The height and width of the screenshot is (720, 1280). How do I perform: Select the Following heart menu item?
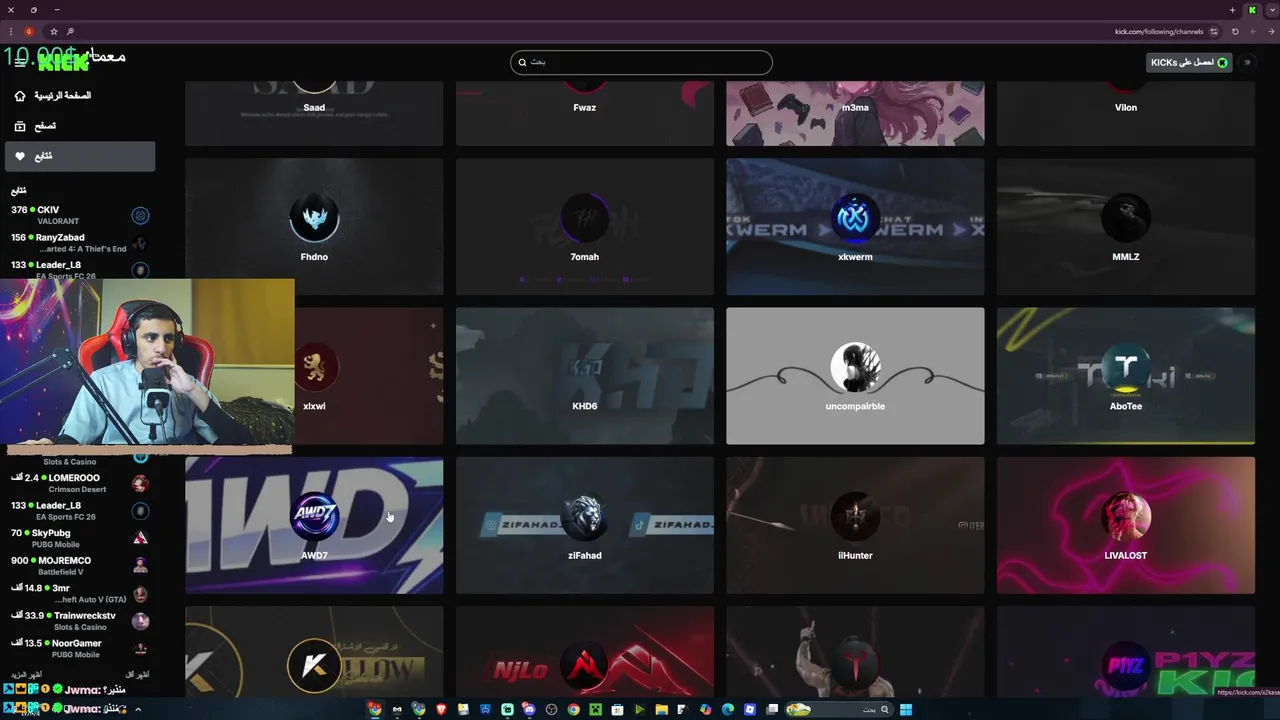click(x=80, y=156)
